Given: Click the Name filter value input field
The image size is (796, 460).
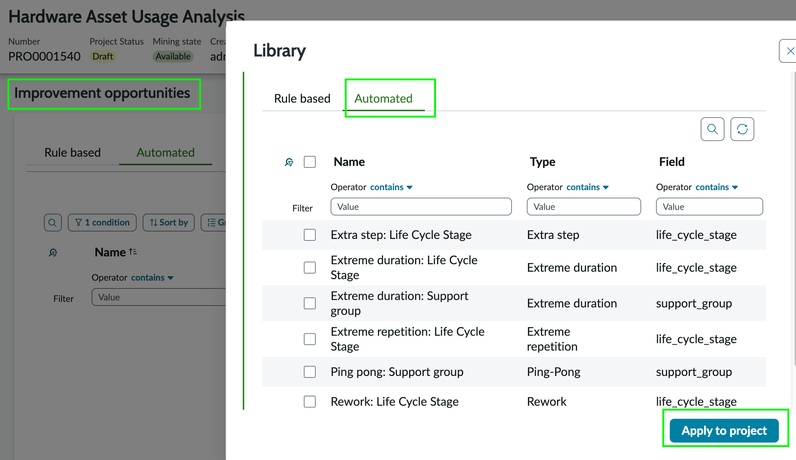Looking at the screenshot, I should click(421, 207).
